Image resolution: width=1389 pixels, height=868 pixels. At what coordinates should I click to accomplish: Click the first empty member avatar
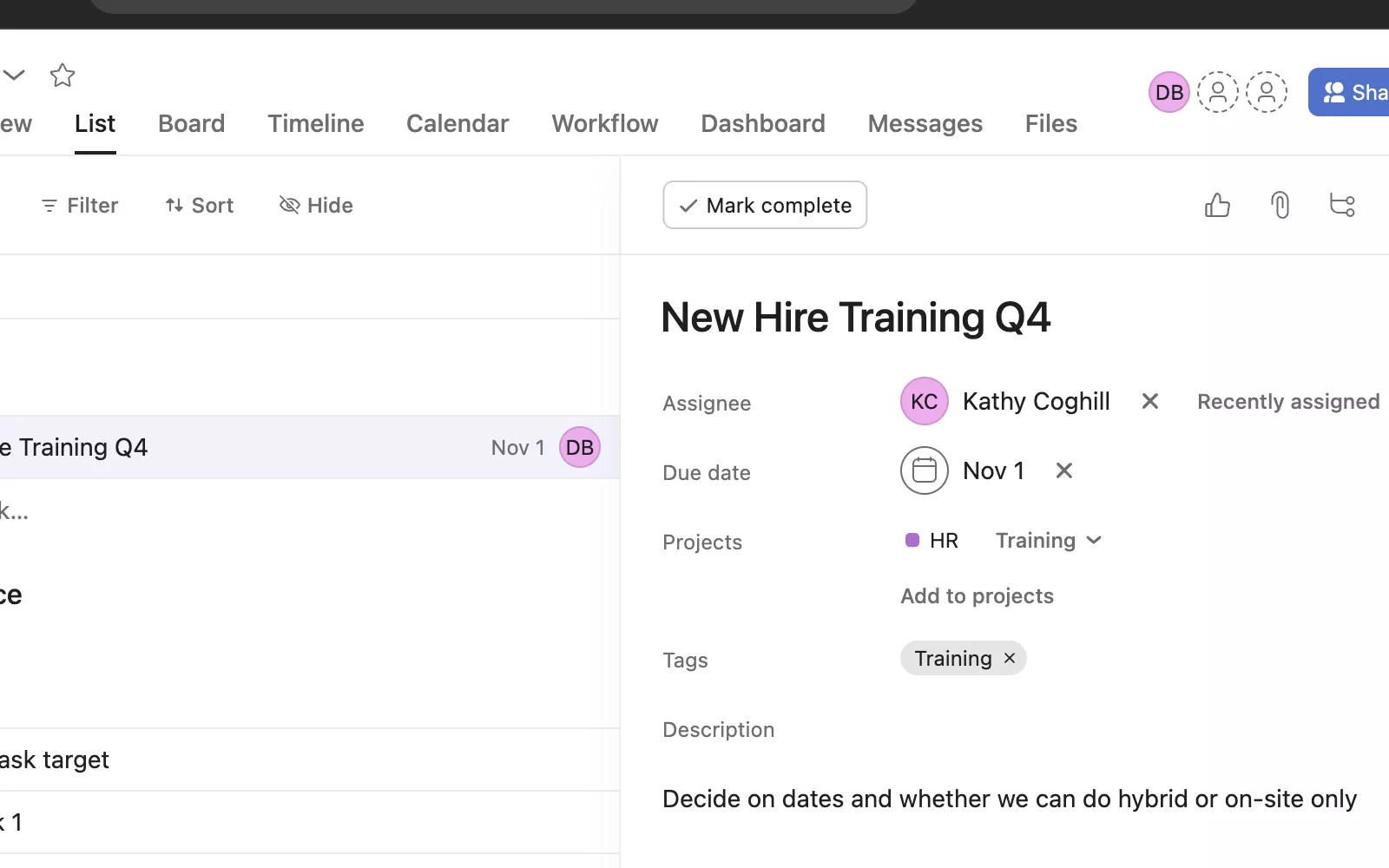(1217, 92)
